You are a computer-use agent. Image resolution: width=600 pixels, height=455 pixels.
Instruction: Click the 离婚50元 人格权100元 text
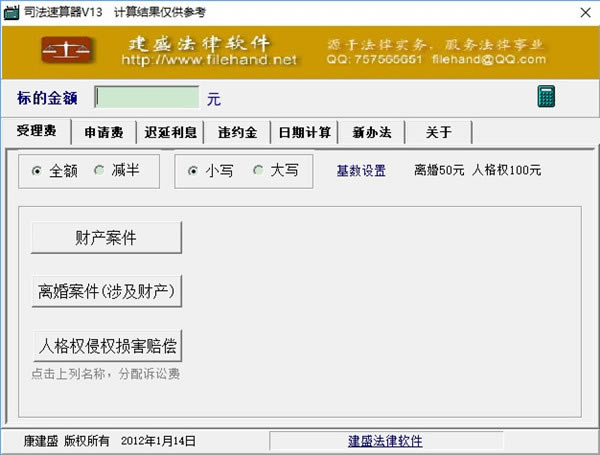point(478,170)
